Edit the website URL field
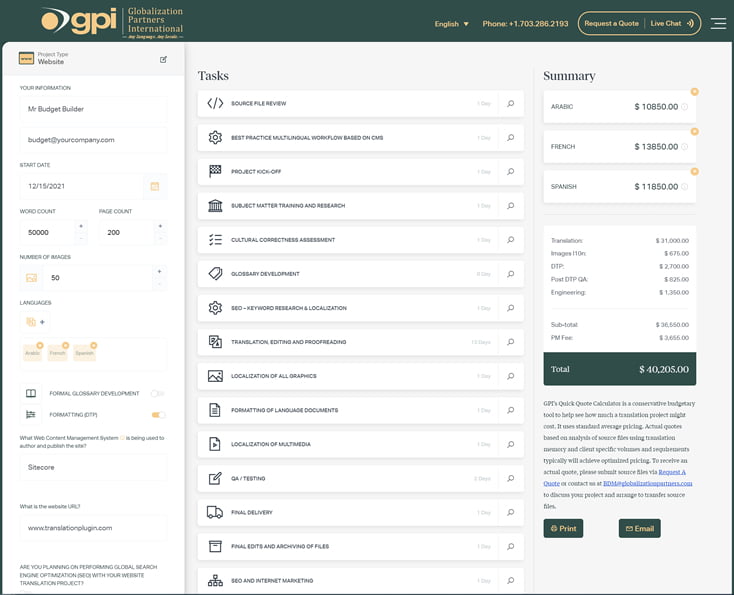This screenshot has height=595, width=734. click(x=93, y=528)
